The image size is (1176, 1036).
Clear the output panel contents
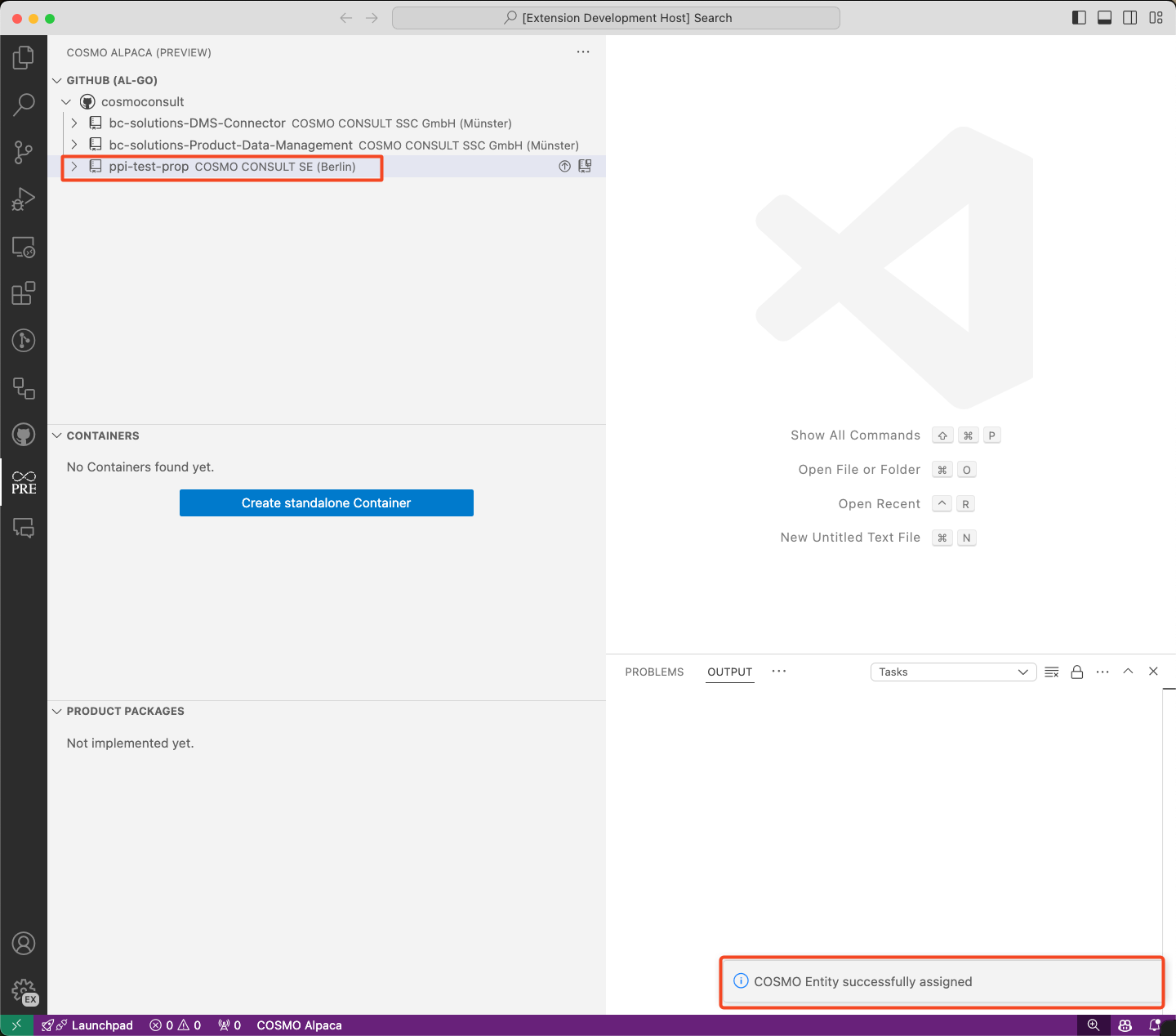(x=1052, y=672)
